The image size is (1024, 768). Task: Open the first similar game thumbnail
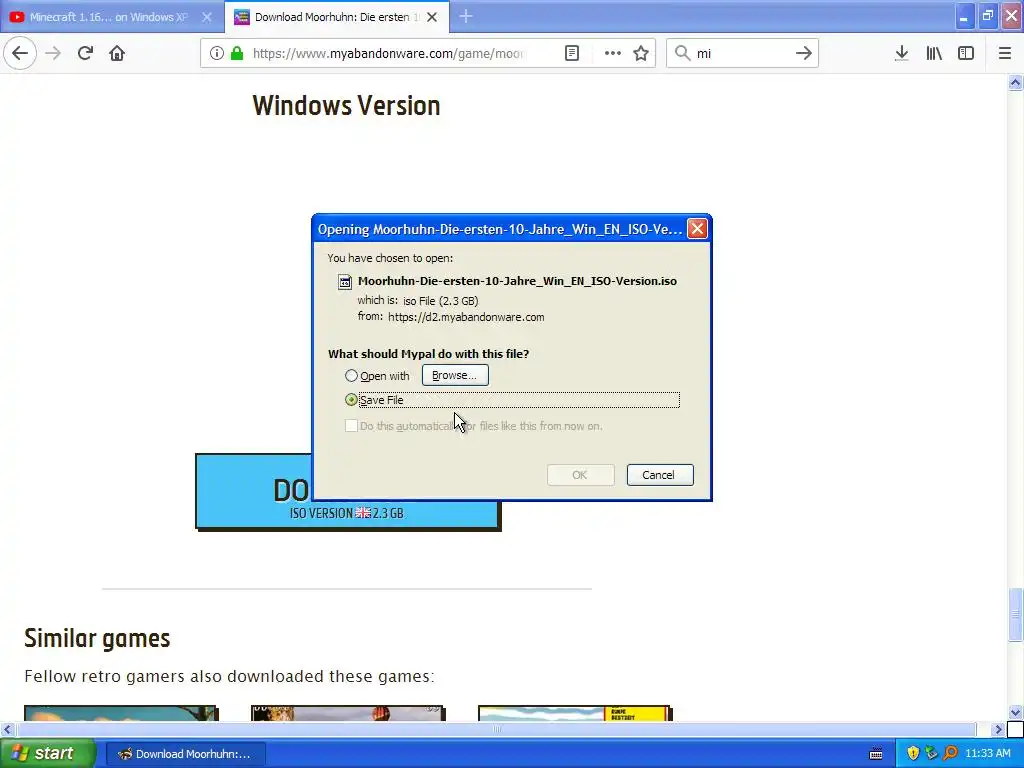(121, 713)
